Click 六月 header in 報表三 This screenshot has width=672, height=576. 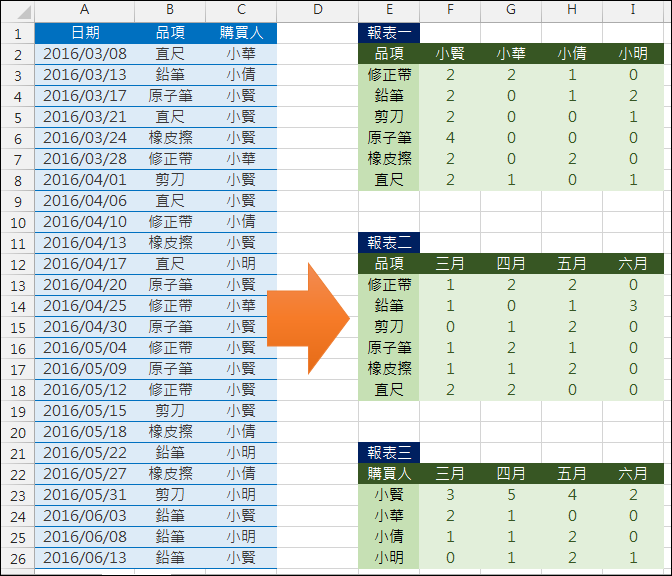(x=633, y=474)
